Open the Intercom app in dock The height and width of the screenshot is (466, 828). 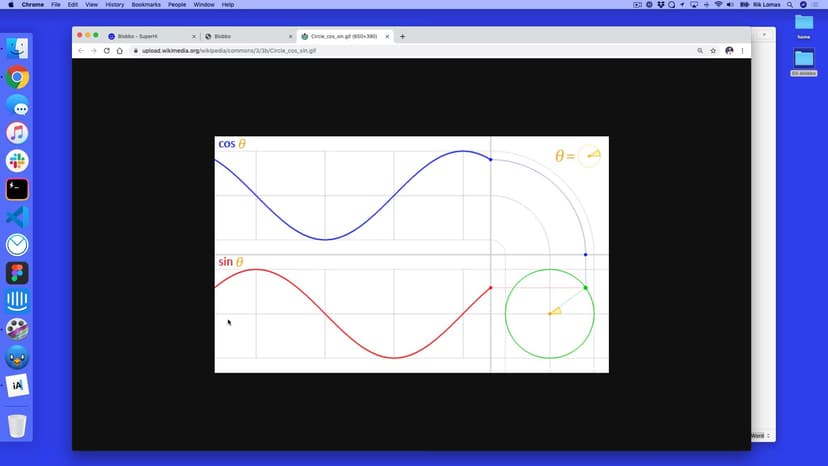(17, 301)
